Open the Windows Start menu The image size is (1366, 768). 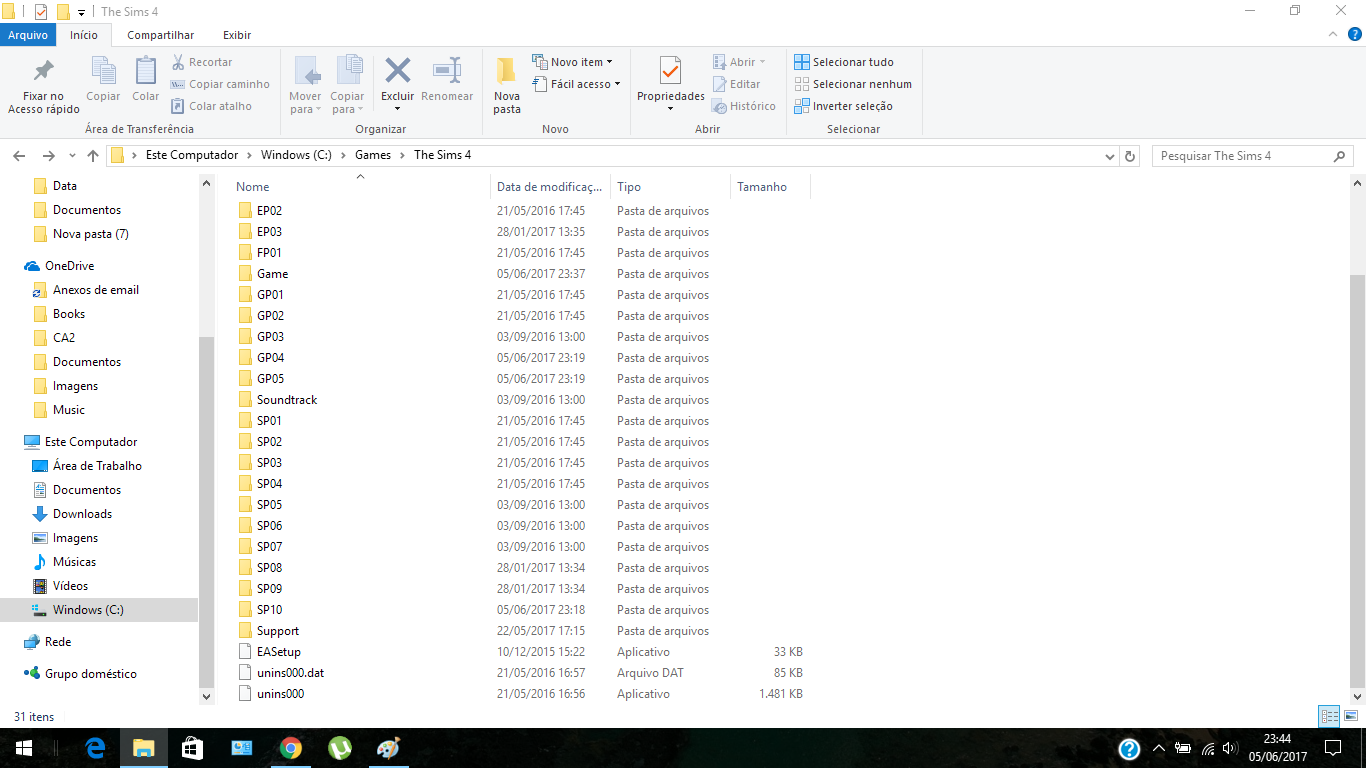(x=24, y=748)
